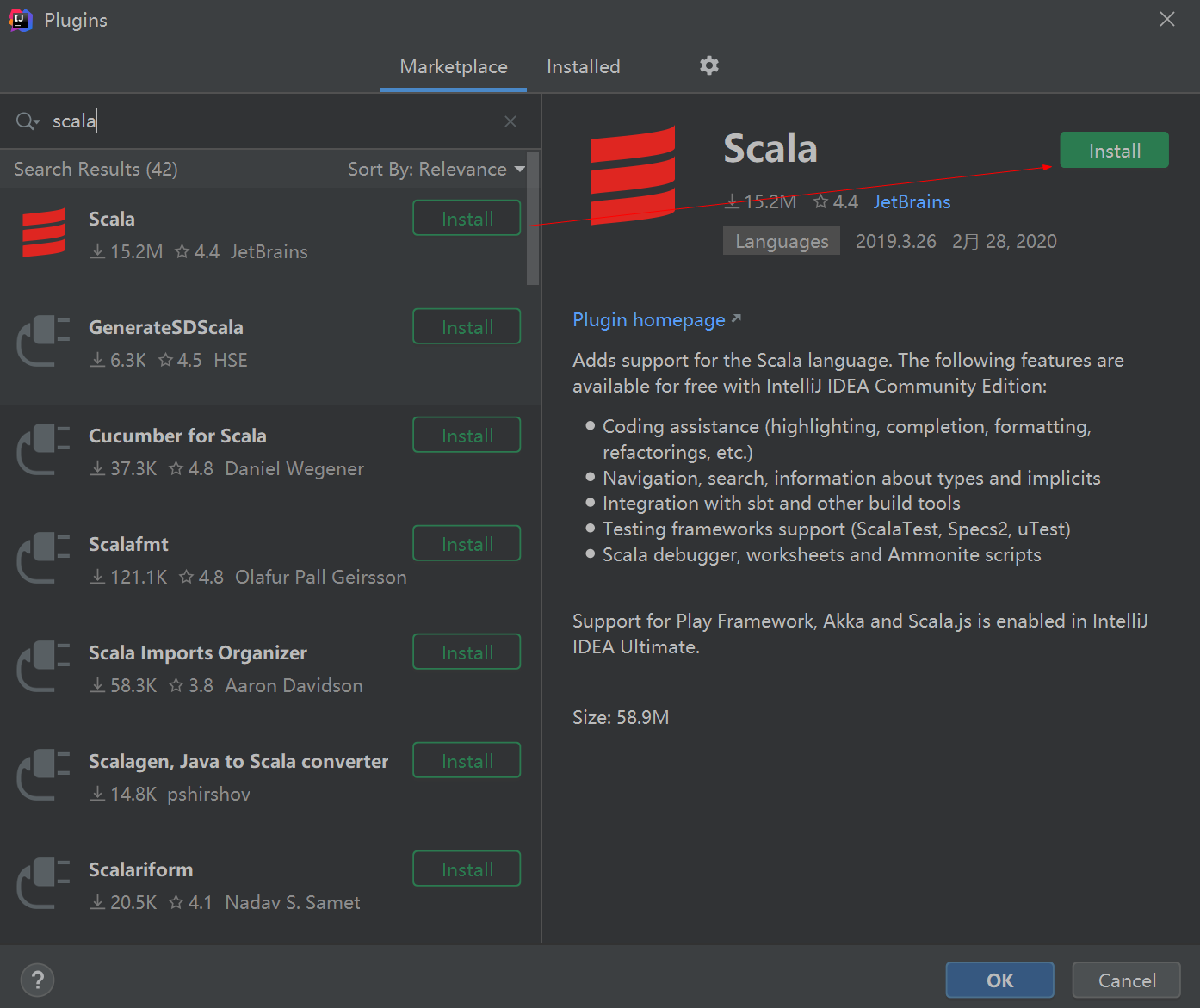Image resolution: width=1200 pixels, height=1008 pixels.
Task: Click the results list scrollbar thumb
Action: point(533,218)
